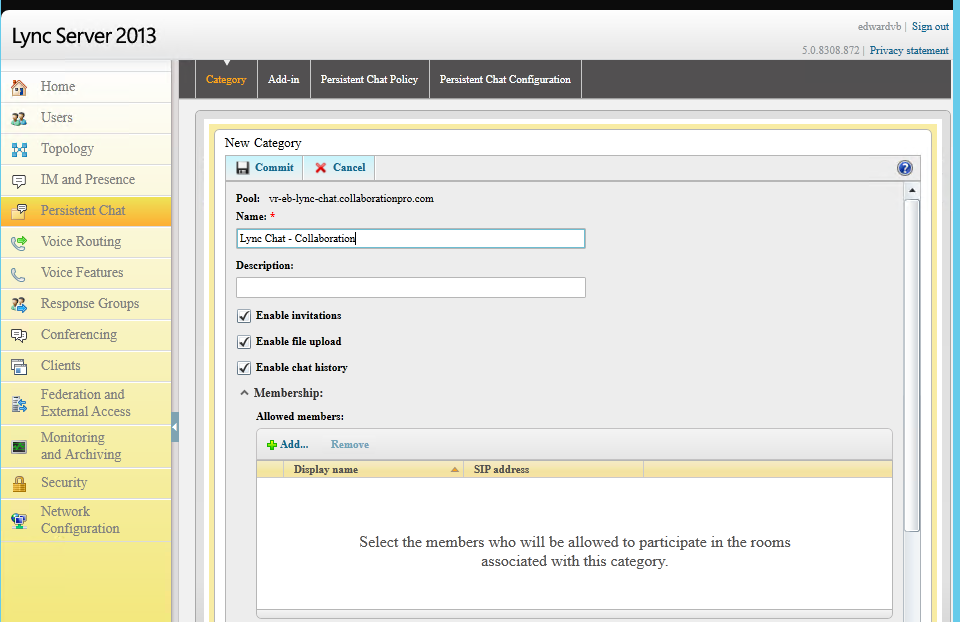
Task: Click Remove in Allowed members toolbar
Action: (x=350, y=444)
